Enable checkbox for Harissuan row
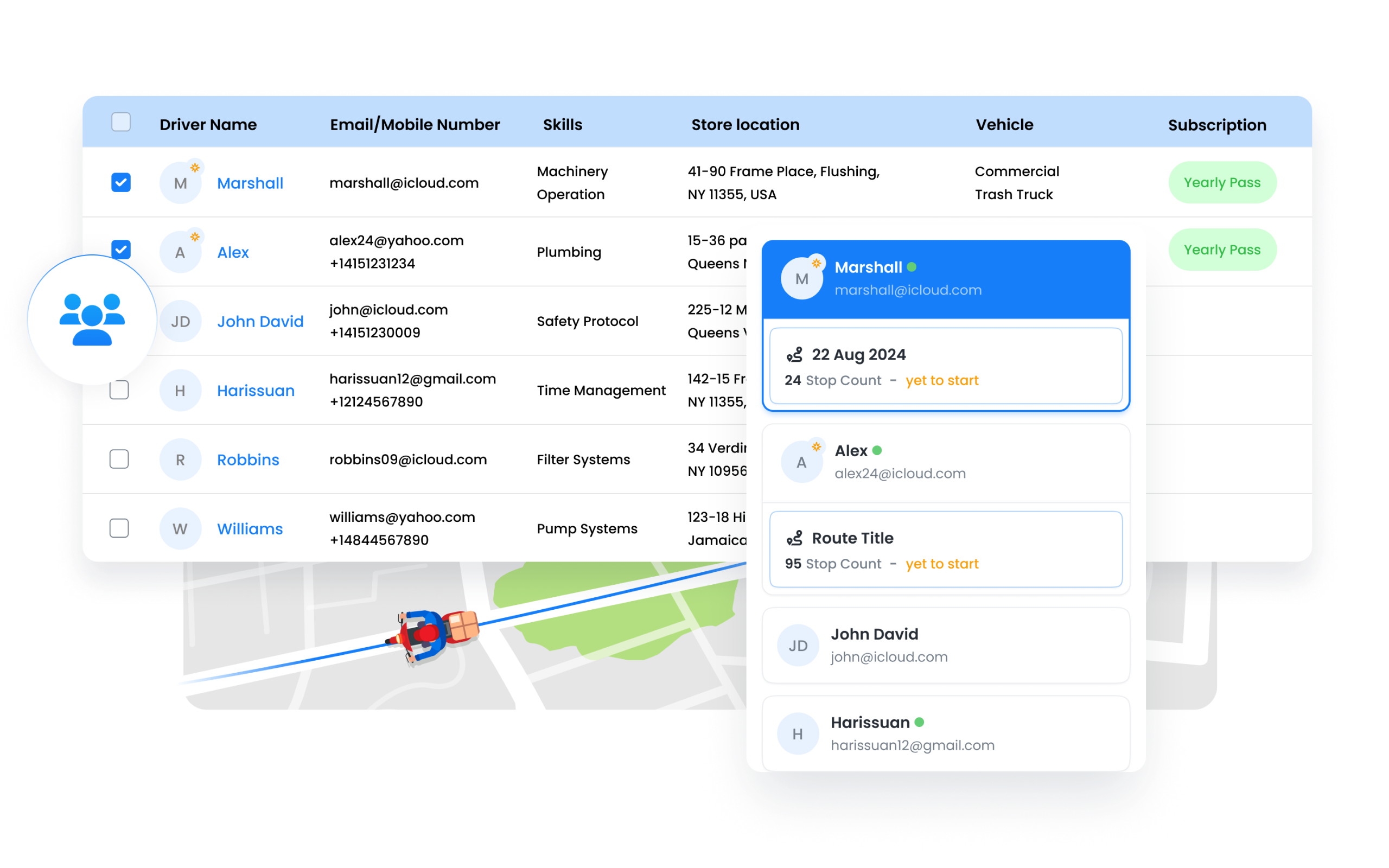The height and width of the screenshot is (868, 1389). point(119,389)
